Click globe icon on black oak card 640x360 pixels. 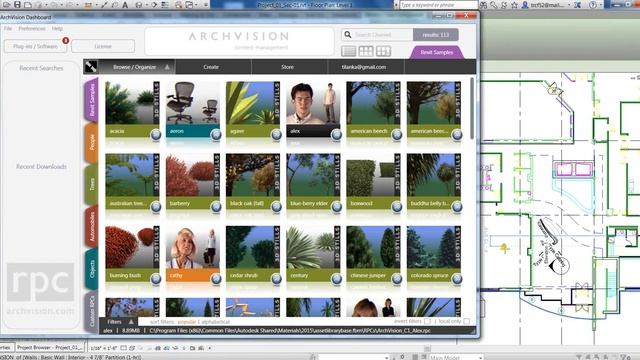click(x=276, y=207)
